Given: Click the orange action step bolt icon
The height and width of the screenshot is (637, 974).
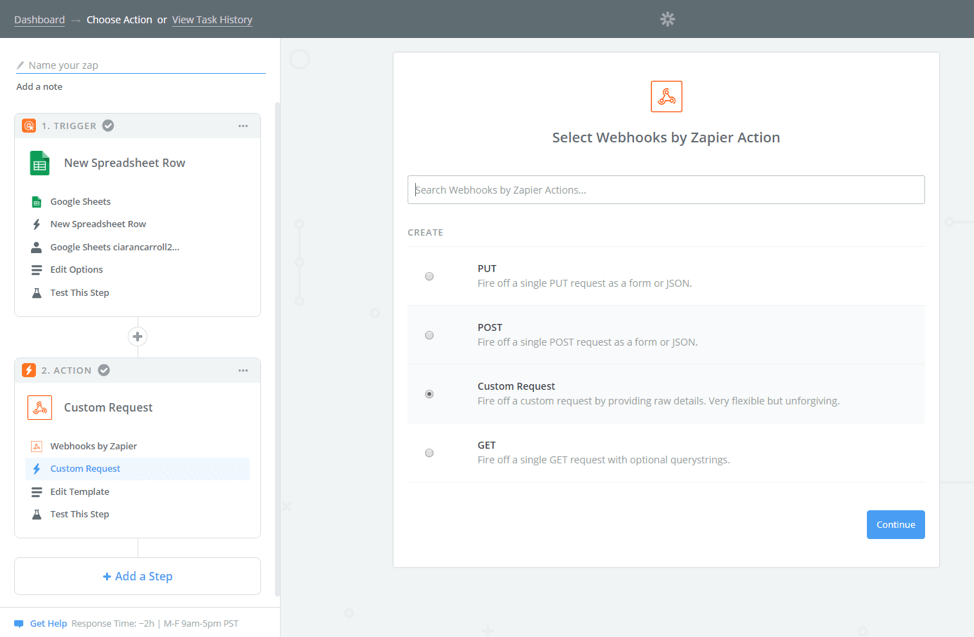Looking at the screenshot, I should [x=29, y=370].
